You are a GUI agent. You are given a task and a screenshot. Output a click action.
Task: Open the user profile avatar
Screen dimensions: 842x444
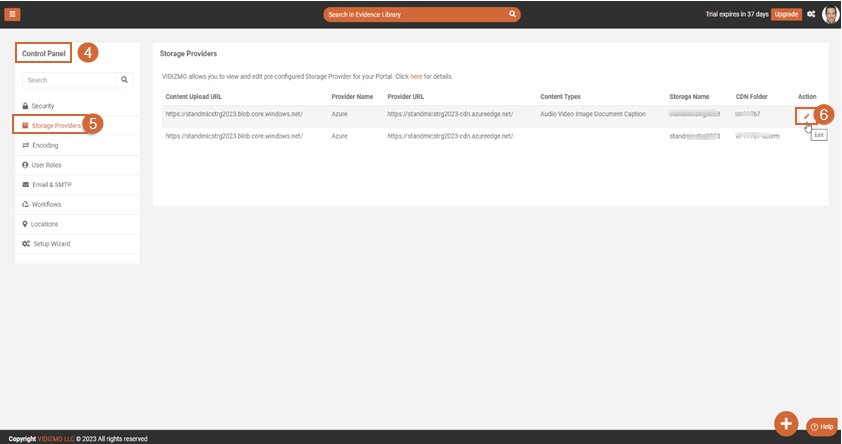click(x=830, y=14)
